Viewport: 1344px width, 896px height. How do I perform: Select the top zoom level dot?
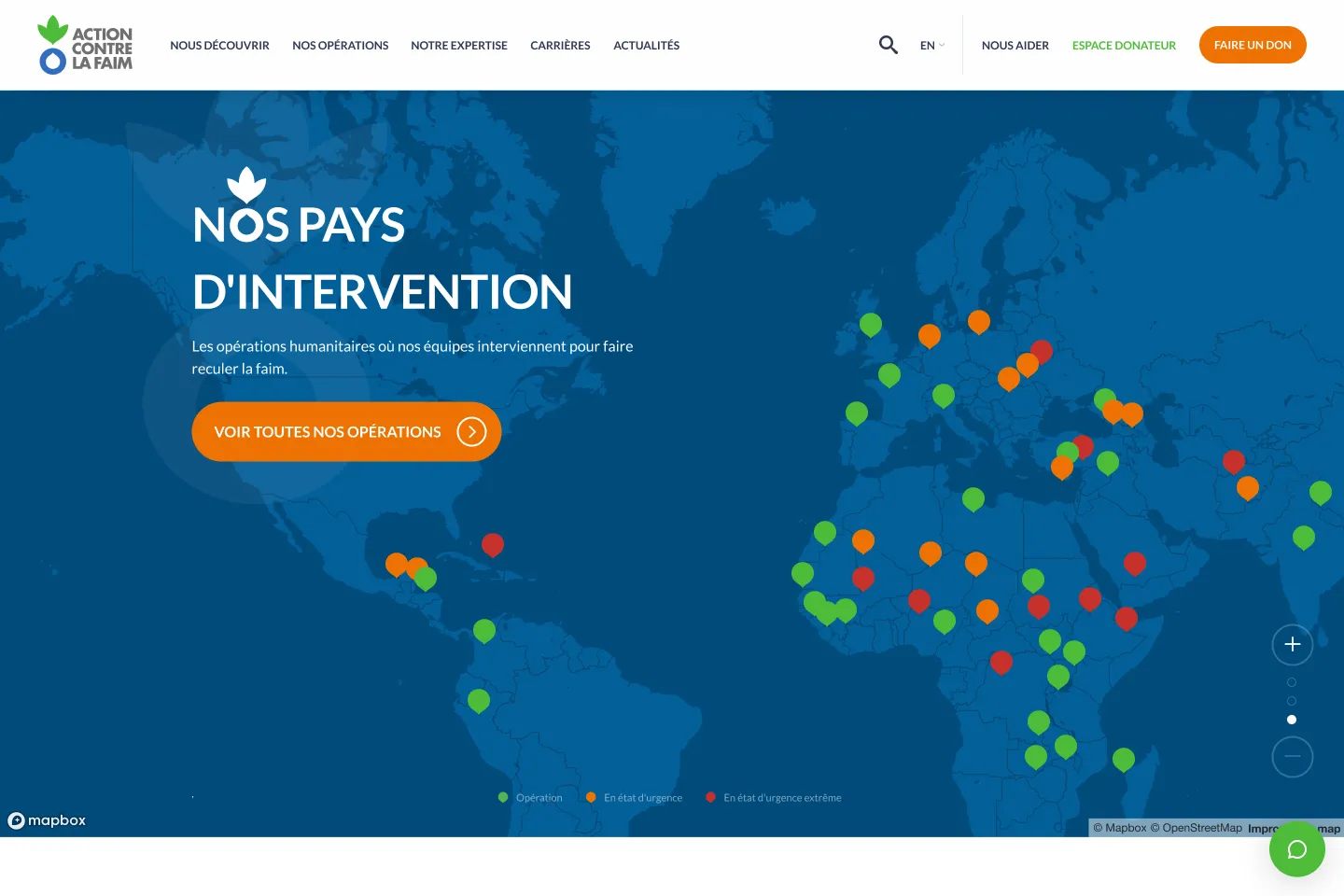click(1292, 682)
